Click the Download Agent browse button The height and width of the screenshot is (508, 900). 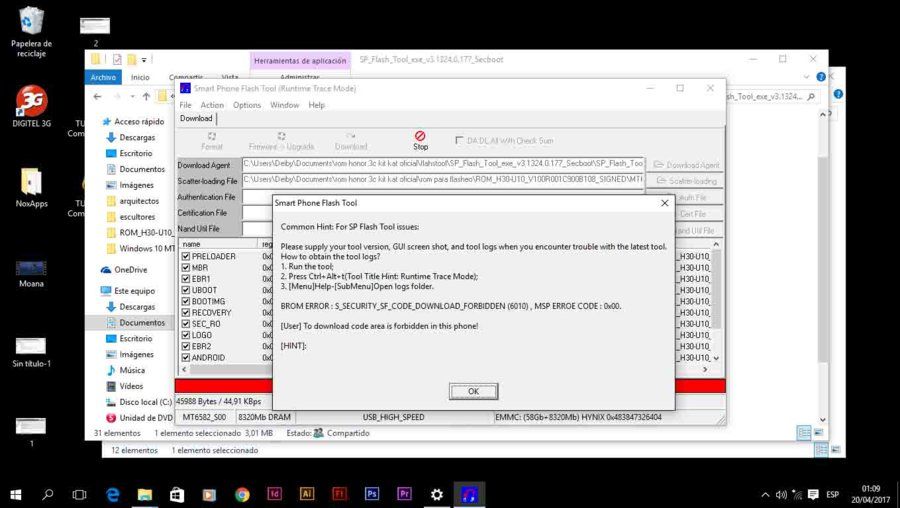pyautogui.click(x=686, y=165)
